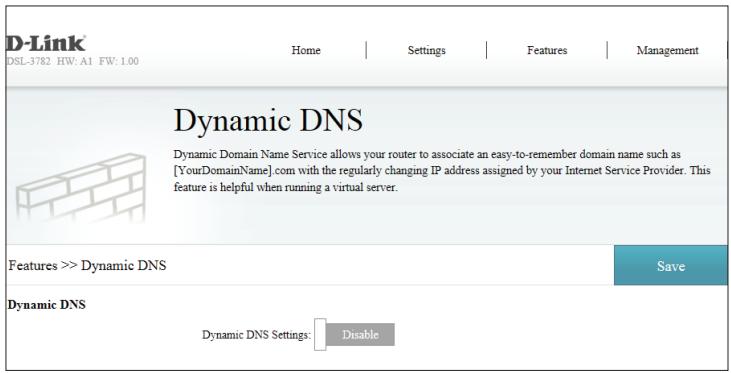731x373 pixels.
Task: Open the Settings menu
Action: tap(427, 50)
